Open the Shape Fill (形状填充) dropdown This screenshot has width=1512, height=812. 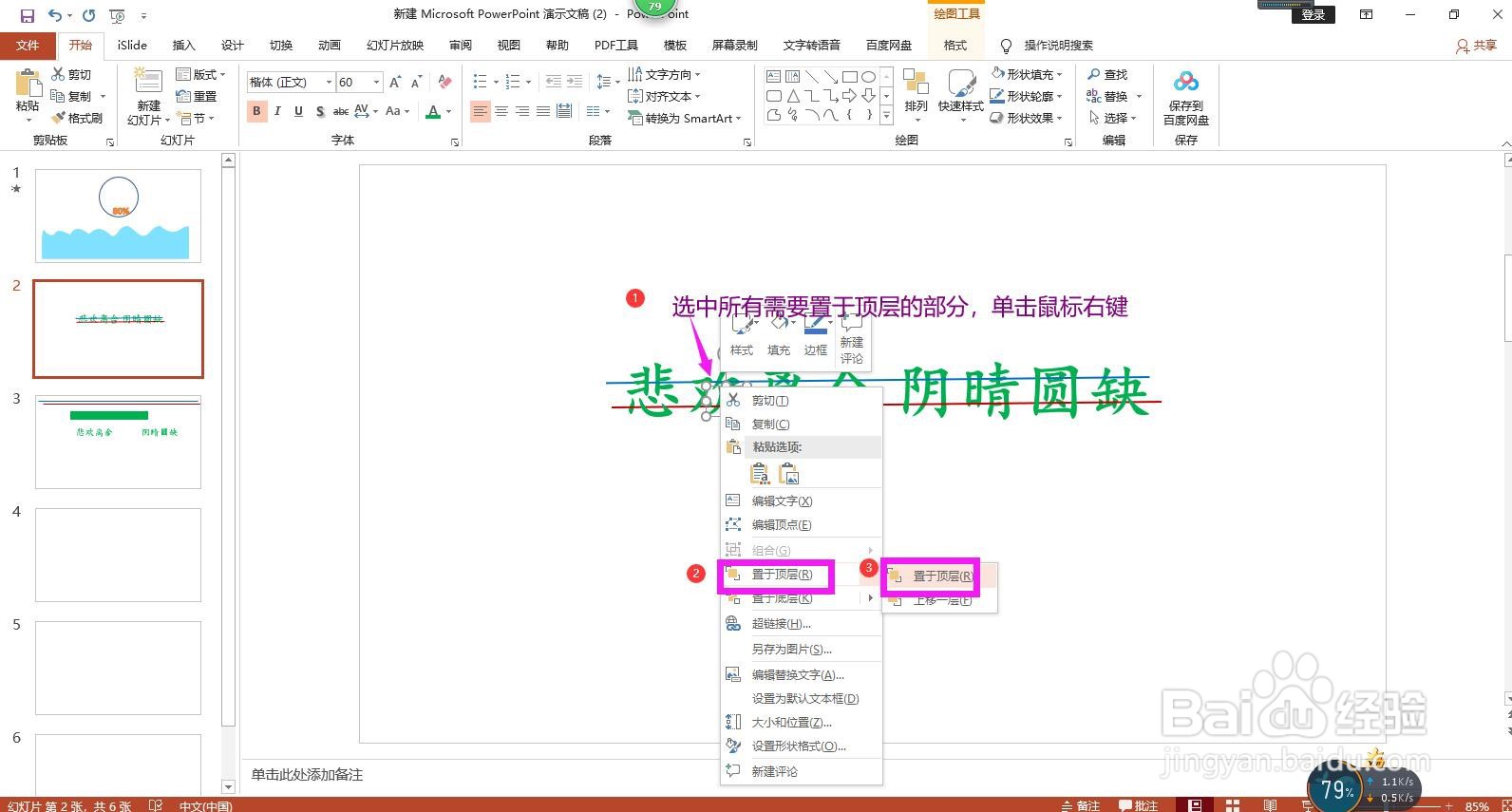[x=1027, y=74]
